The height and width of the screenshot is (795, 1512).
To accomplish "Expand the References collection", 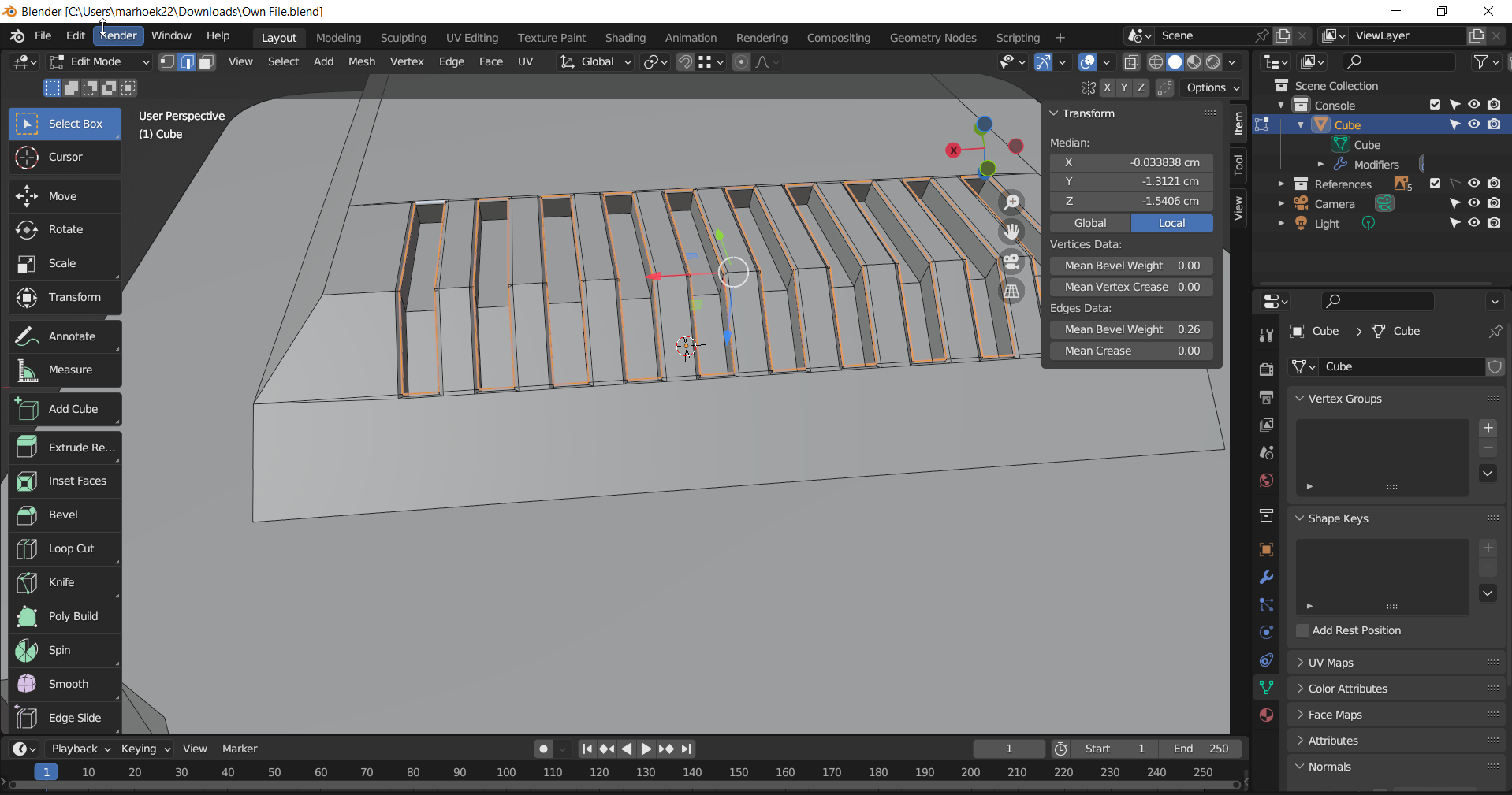I will coord(1281,184).
